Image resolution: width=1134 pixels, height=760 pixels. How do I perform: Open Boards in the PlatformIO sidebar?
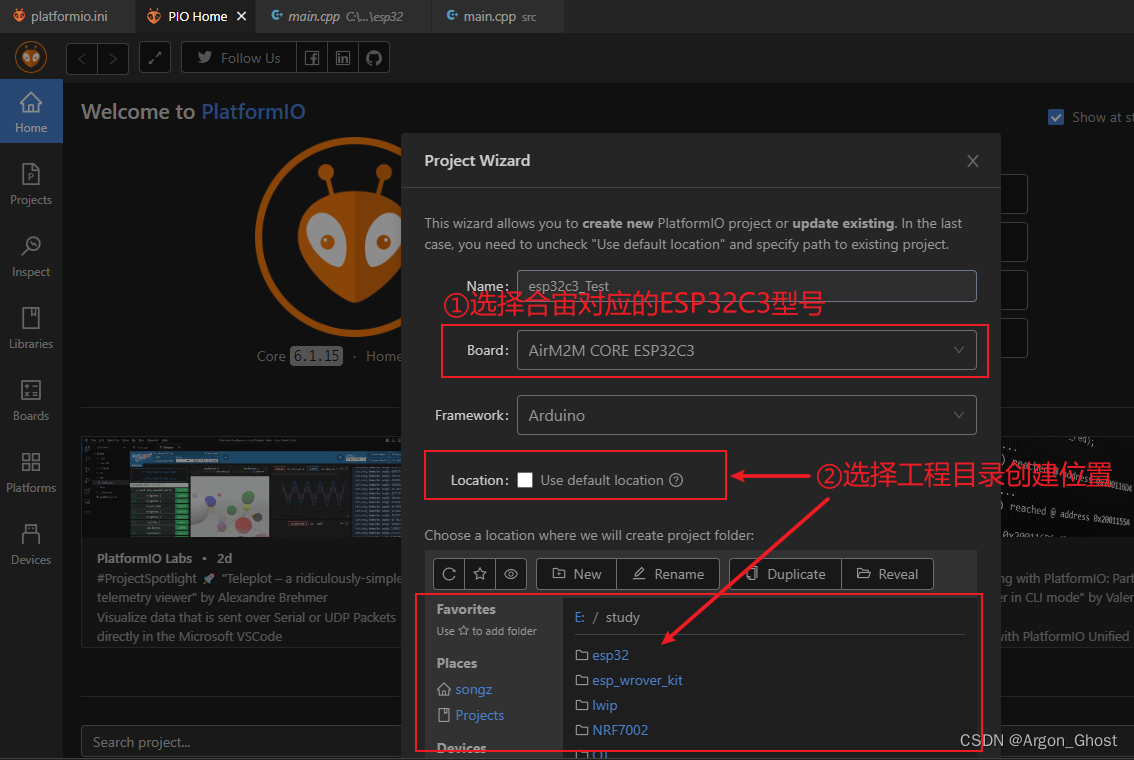(x=31, y=401)
